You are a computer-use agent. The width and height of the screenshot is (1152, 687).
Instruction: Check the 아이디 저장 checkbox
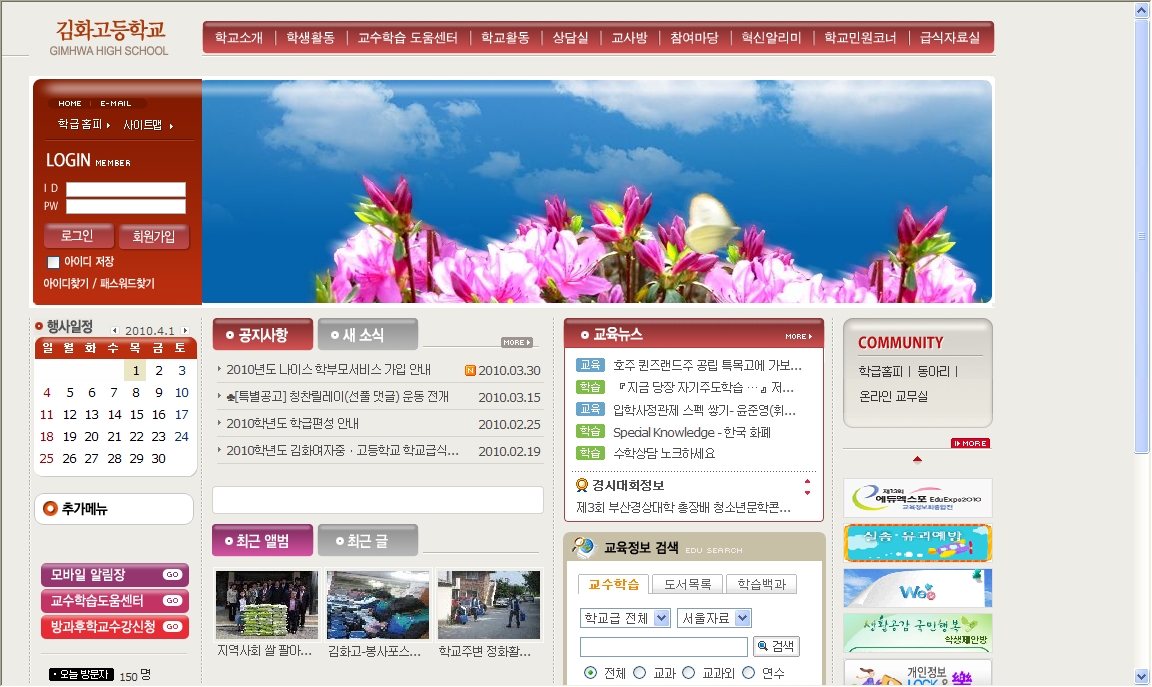tap(54, 262)
